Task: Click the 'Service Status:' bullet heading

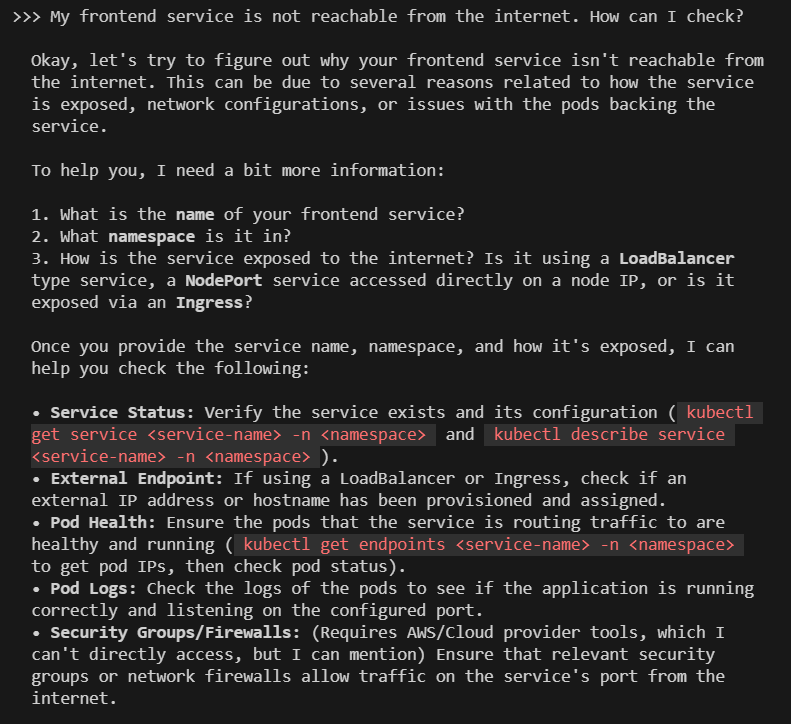Action: coord(122,413)
